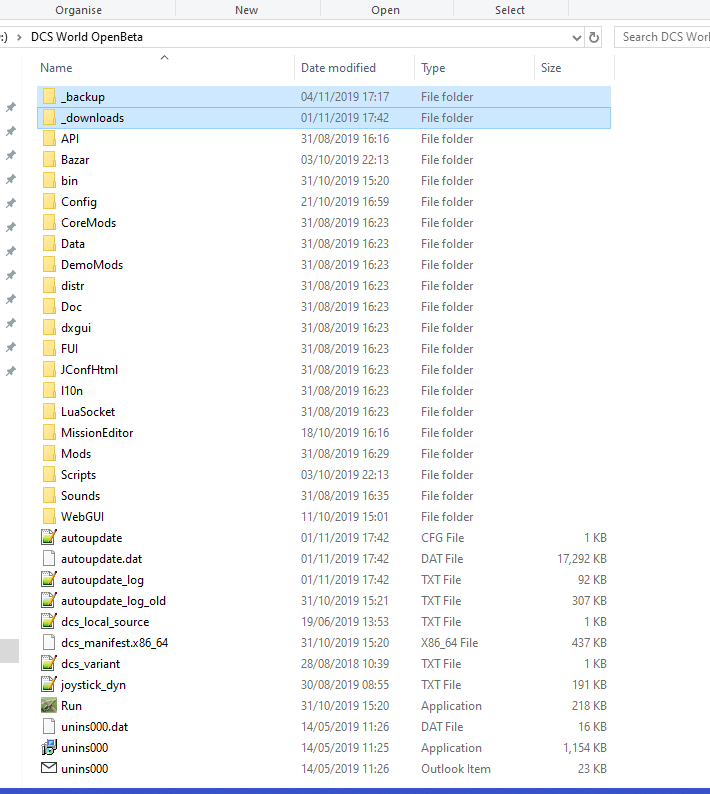710x794 pixels.
Task: Click the Doc folder icon
Action: [49, 307]
